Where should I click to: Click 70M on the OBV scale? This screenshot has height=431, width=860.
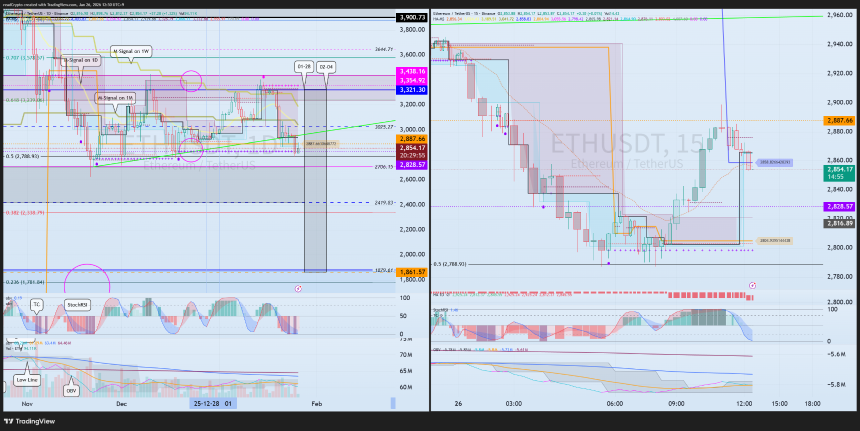(x=406, y=355)
